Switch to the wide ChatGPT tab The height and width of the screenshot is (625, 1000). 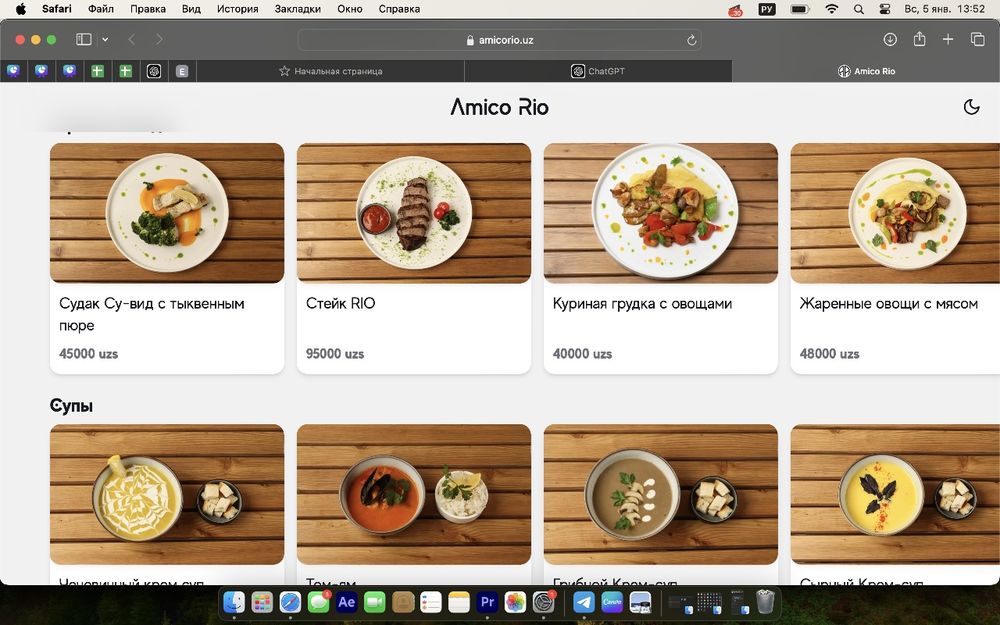coord(598,71)
